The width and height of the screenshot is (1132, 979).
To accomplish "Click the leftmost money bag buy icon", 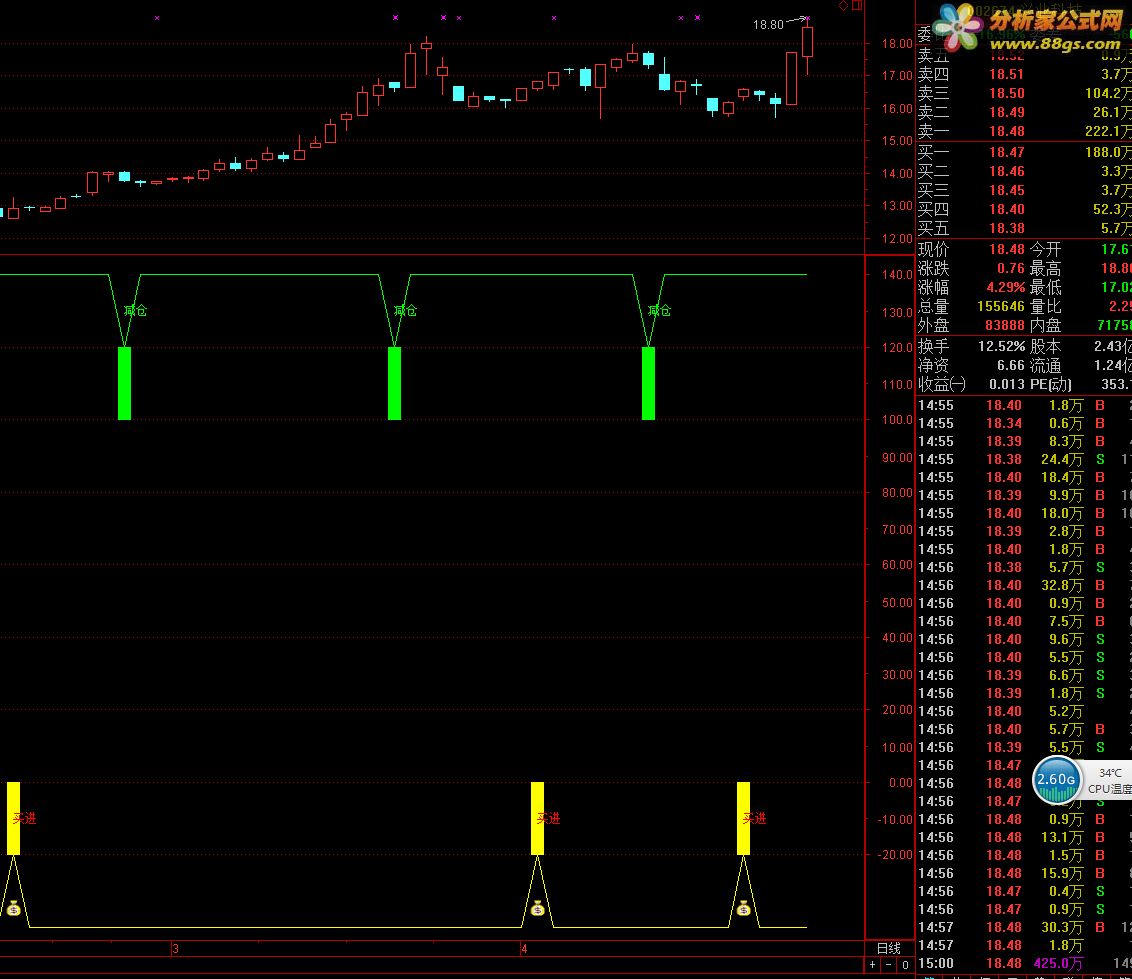I will [x=14, y=908].
